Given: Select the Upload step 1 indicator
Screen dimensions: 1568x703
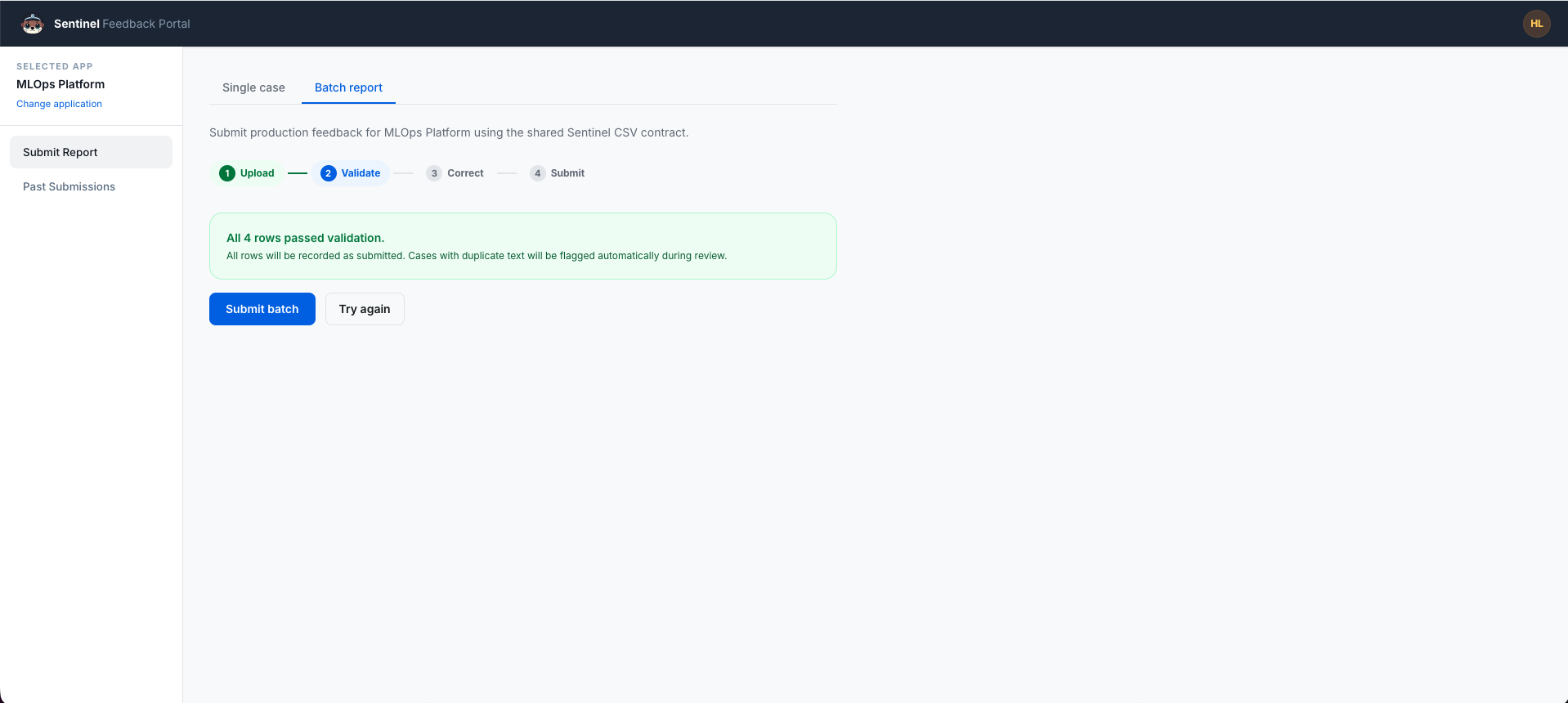Looking at the screenshot, I should tap(247, 173).
